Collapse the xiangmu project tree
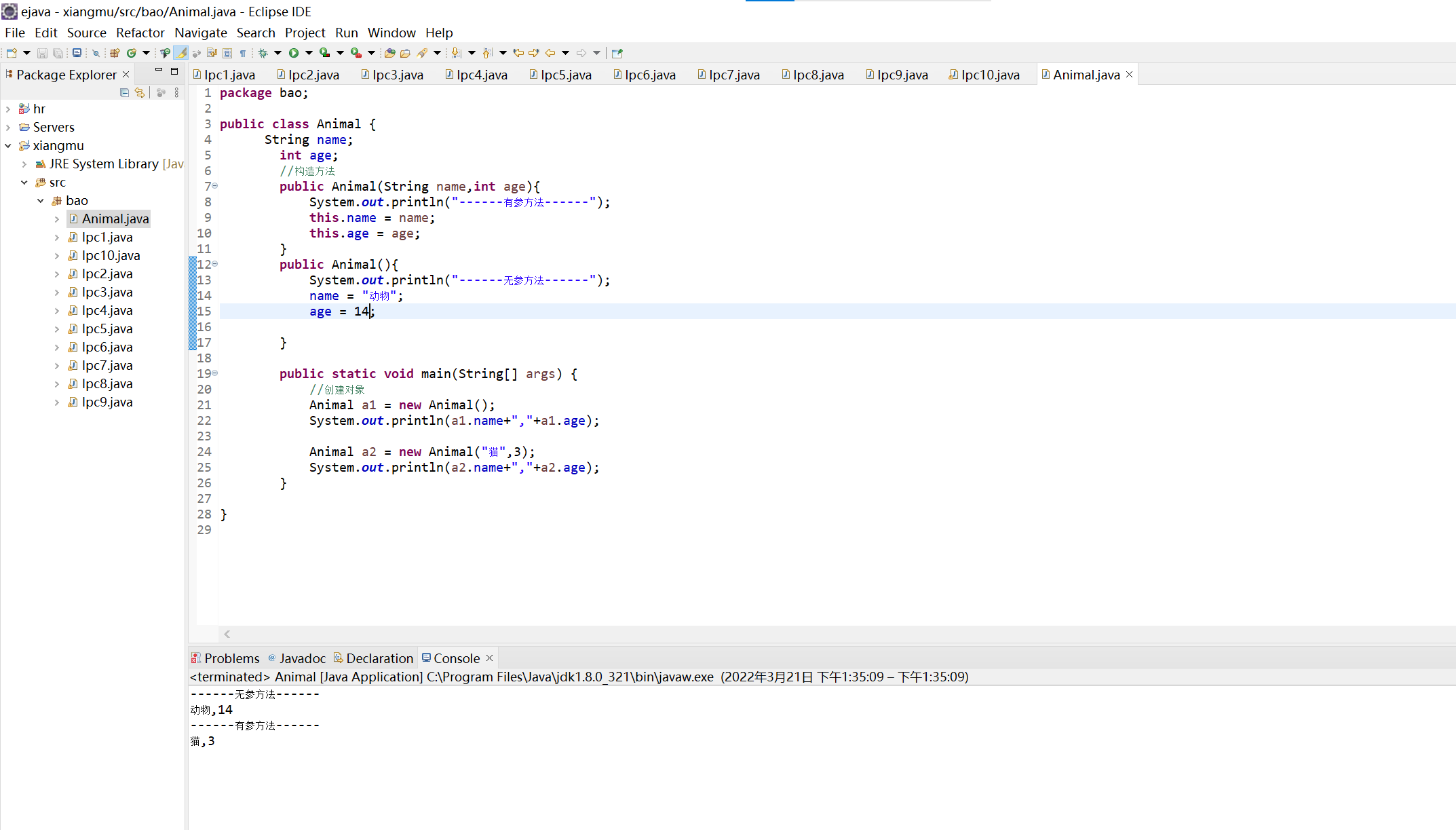The height and width of the screenshot is (830, 1456). coord(8,146)
